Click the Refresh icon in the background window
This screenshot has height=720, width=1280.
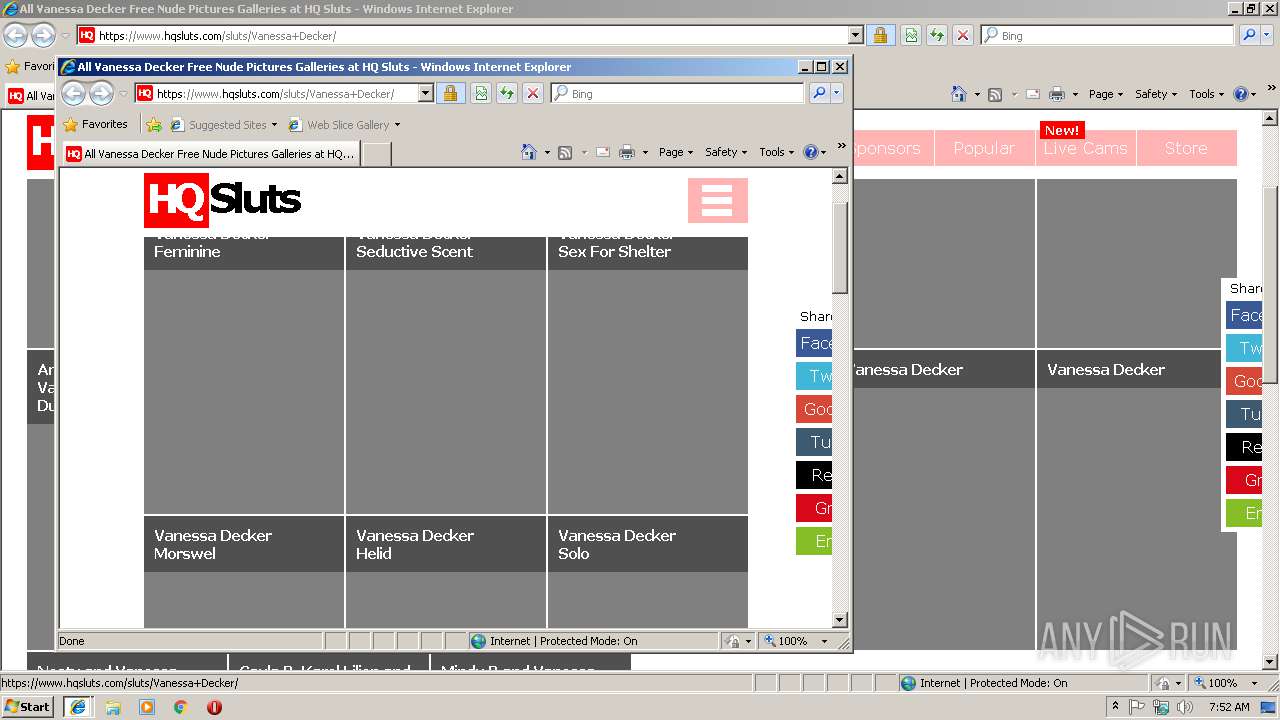tap(937, 35)
